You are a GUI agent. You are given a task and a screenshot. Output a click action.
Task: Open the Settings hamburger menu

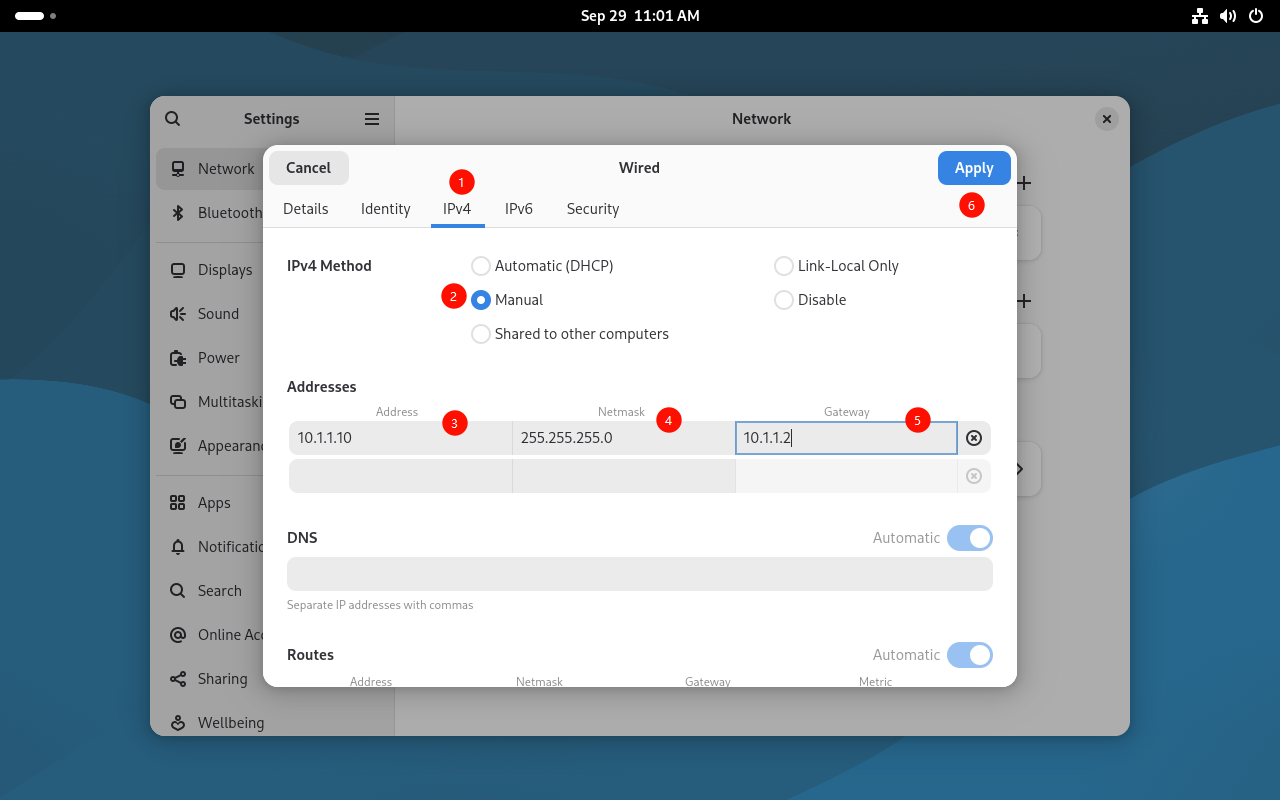[x=372, y=119]
